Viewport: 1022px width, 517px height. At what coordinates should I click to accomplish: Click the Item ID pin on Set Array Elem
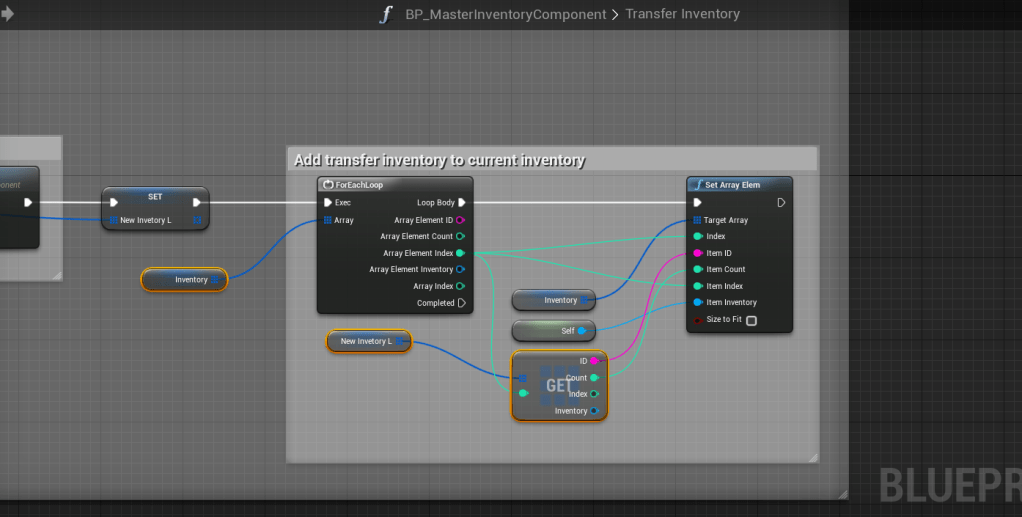click(x=697, y=253)
